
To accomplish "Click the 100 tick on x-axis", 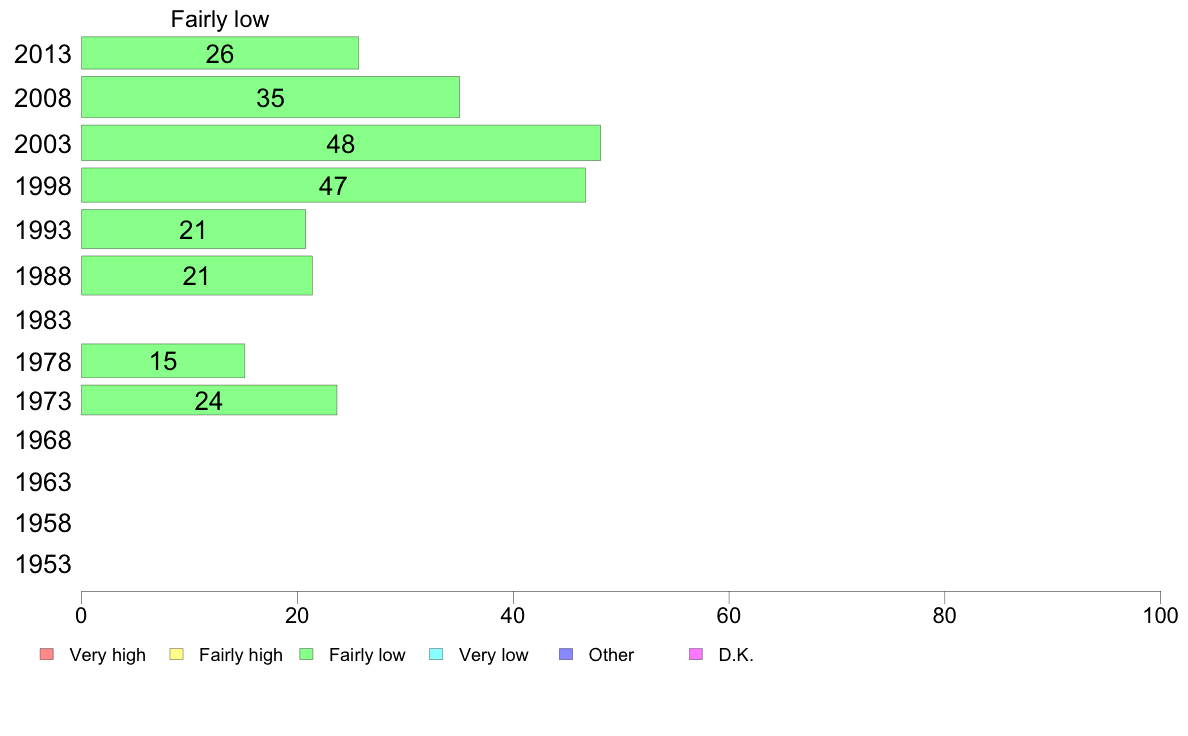I will [1159, 615].
